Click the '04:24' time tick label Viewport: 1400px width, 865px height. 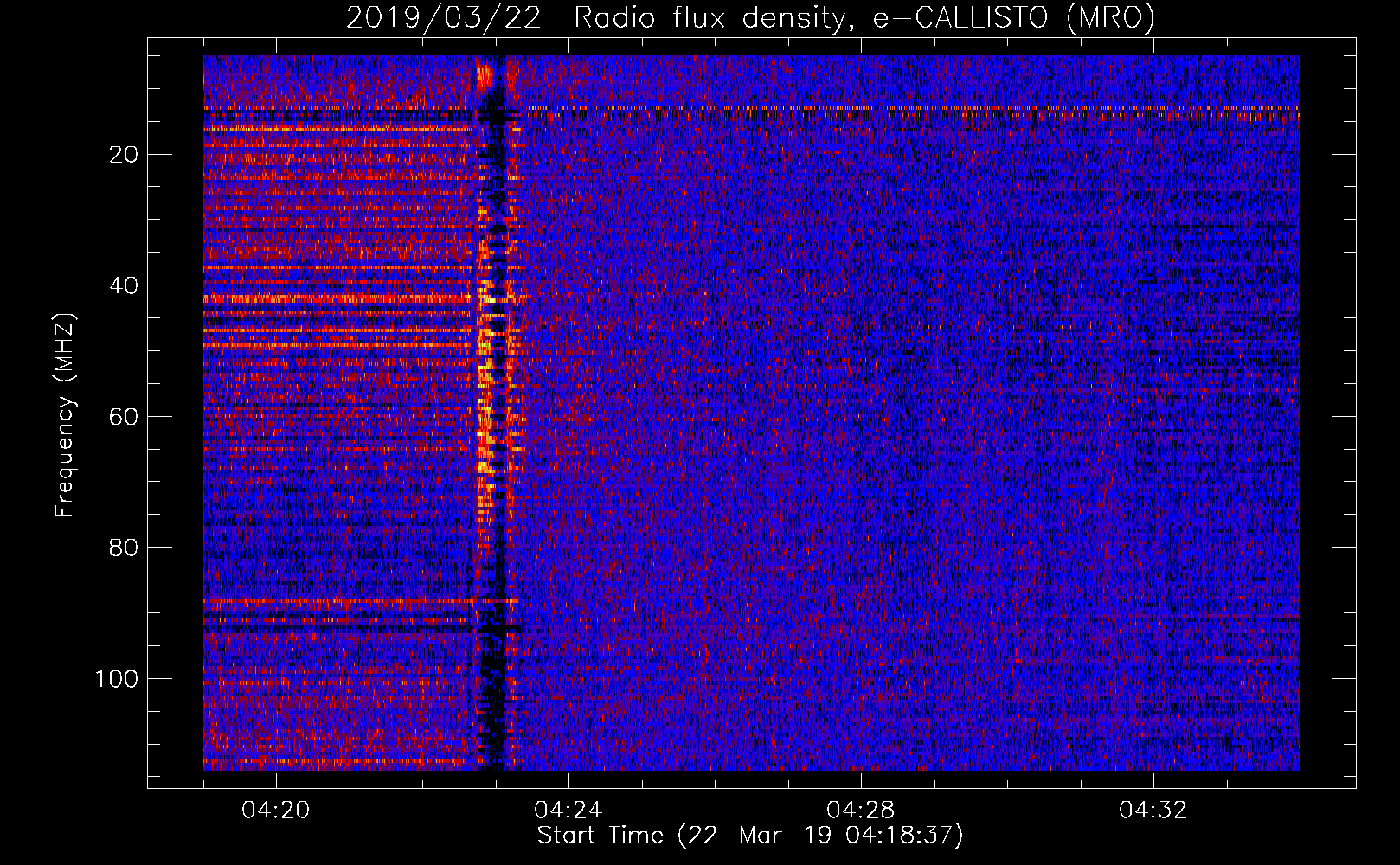click(568, 811)
